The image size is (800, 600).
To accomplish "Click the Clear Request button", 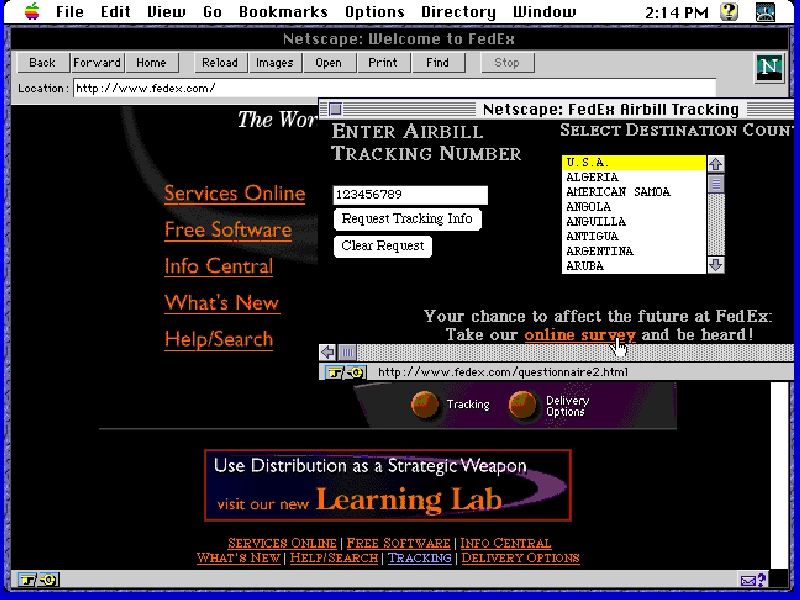I will click(x=383, y=246).
